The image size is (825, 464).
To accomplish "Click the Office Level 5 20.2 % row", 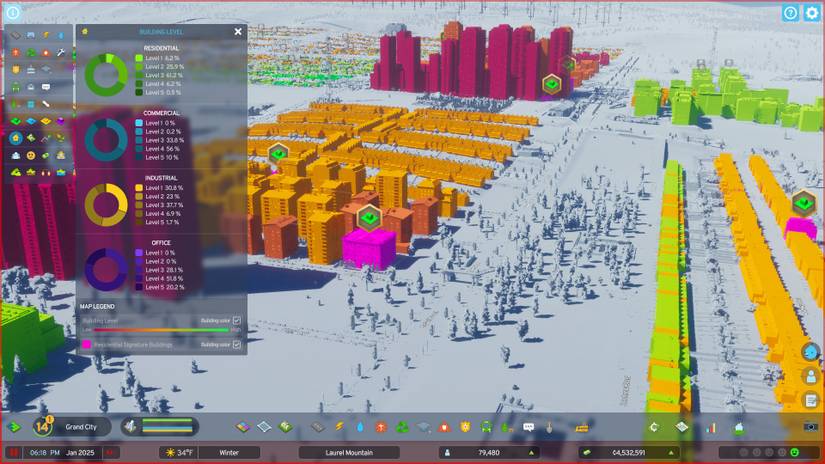I will [160, 287].
